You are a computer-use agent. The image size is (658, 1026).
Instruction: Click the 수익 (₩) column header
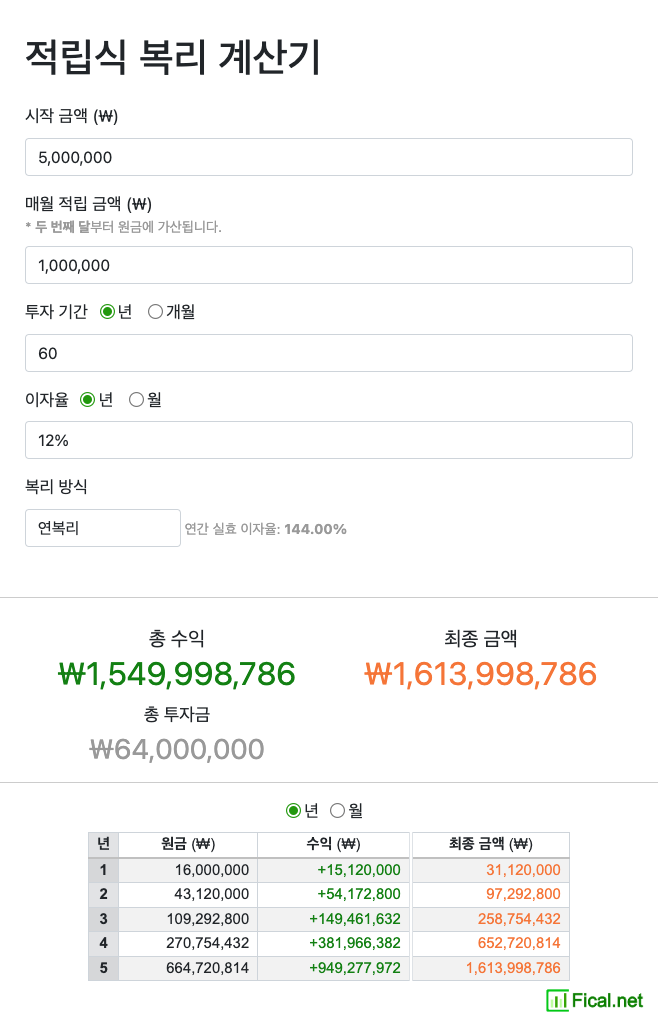tap(333, 844)
